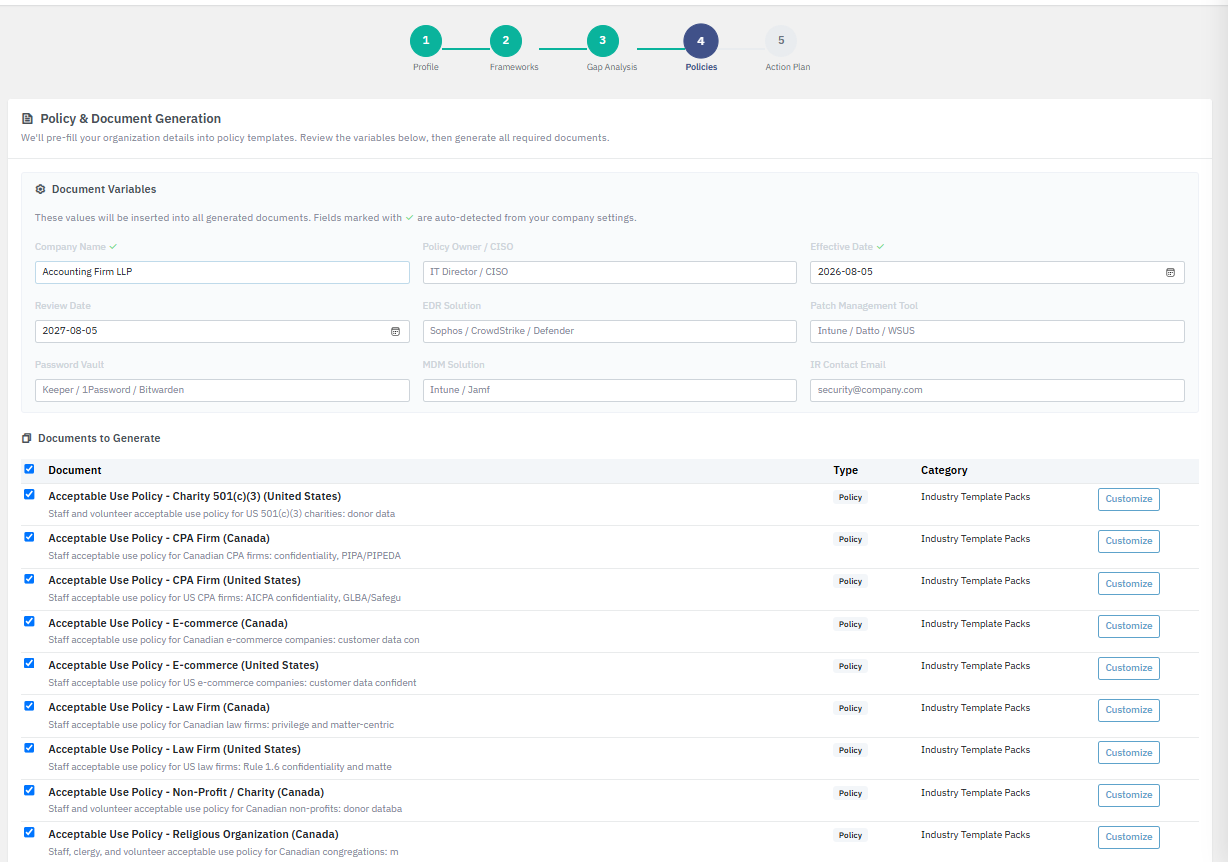Uncheck Charity 501(c)(3) United States policy
This screenshot has width=1228, height=862.
coord(29,494)
